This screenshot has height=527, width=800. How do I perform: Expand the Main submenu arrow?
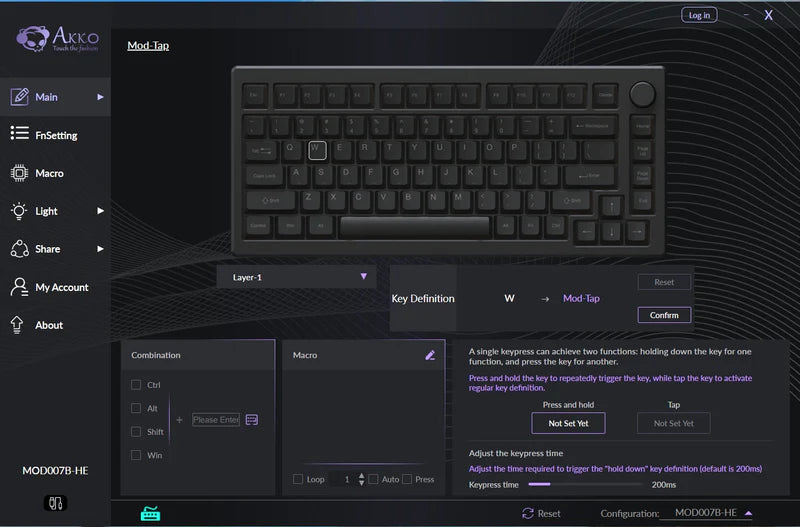pyautogui.click(x=101, y=97)
